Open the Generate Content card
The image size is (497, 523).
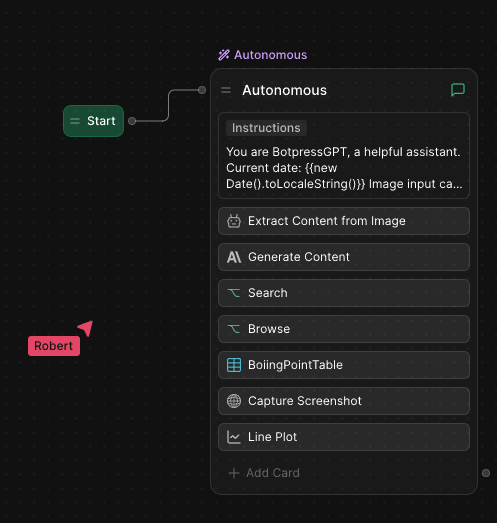[344, 257]
